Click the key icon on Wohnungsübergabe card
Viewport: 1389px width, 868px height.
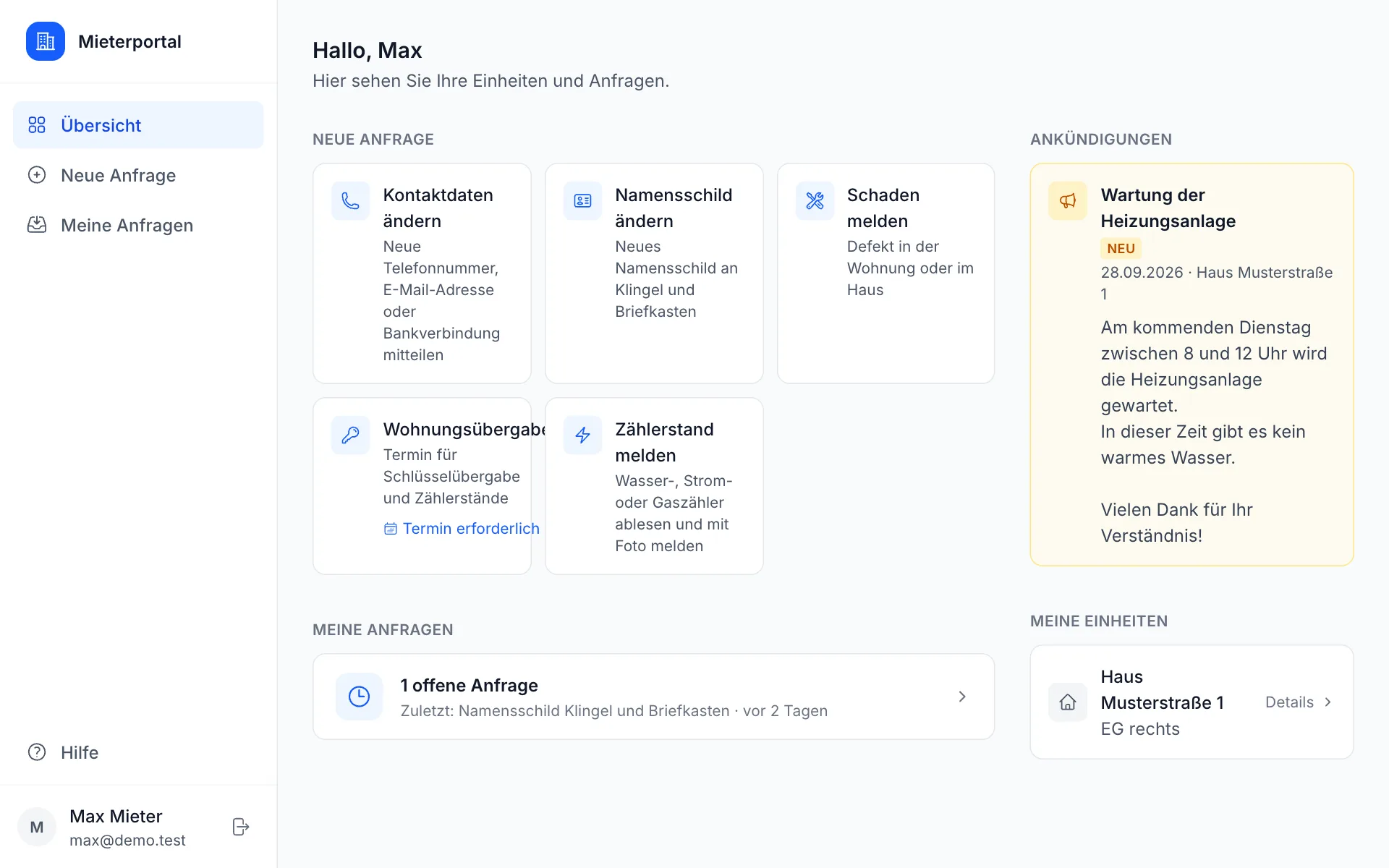351,435
